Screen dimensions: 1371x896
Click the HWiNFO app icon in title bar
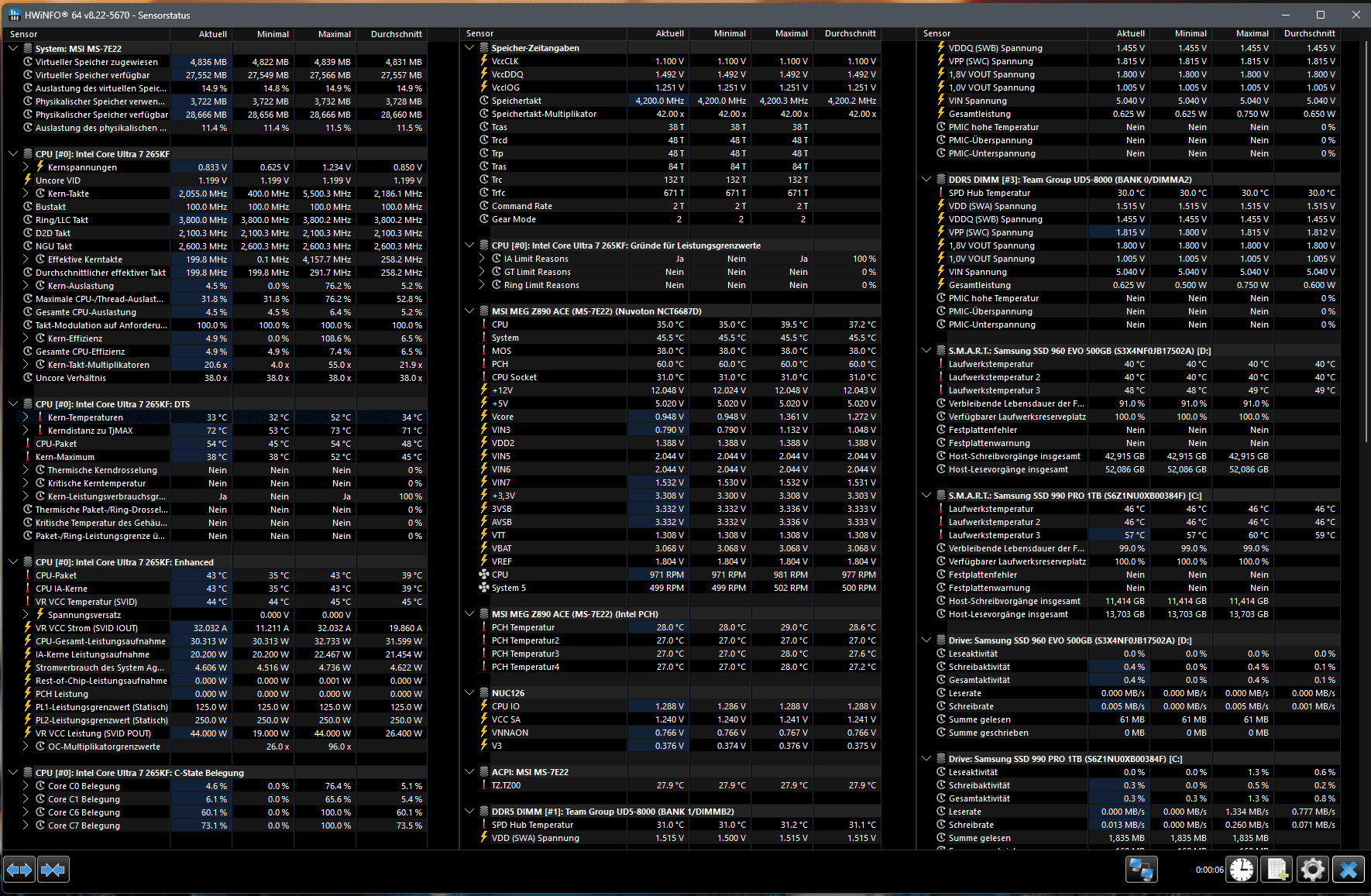(14, 15)
